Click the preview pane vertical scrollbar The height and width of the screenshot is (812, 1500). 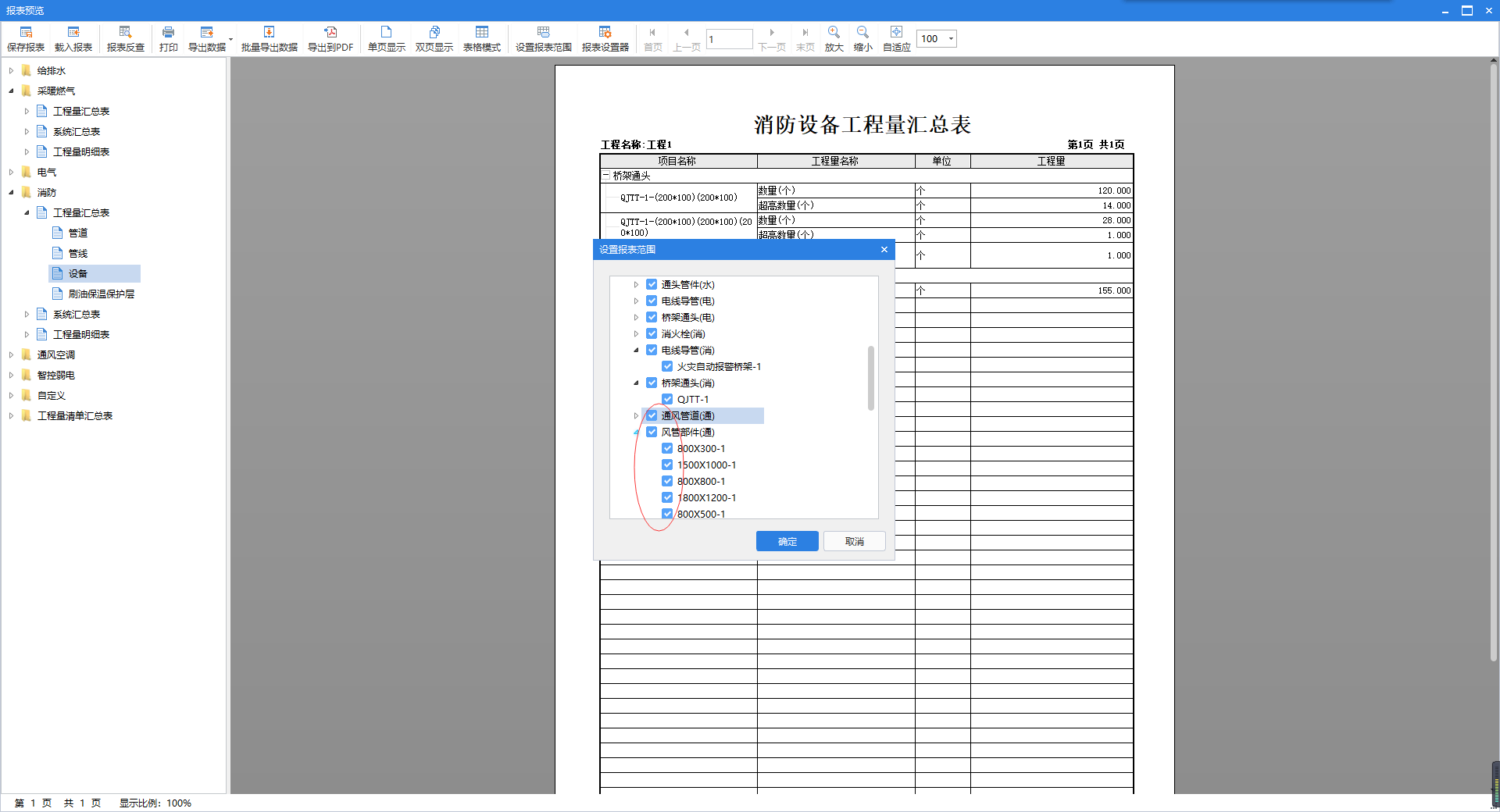click(1494, 363)
